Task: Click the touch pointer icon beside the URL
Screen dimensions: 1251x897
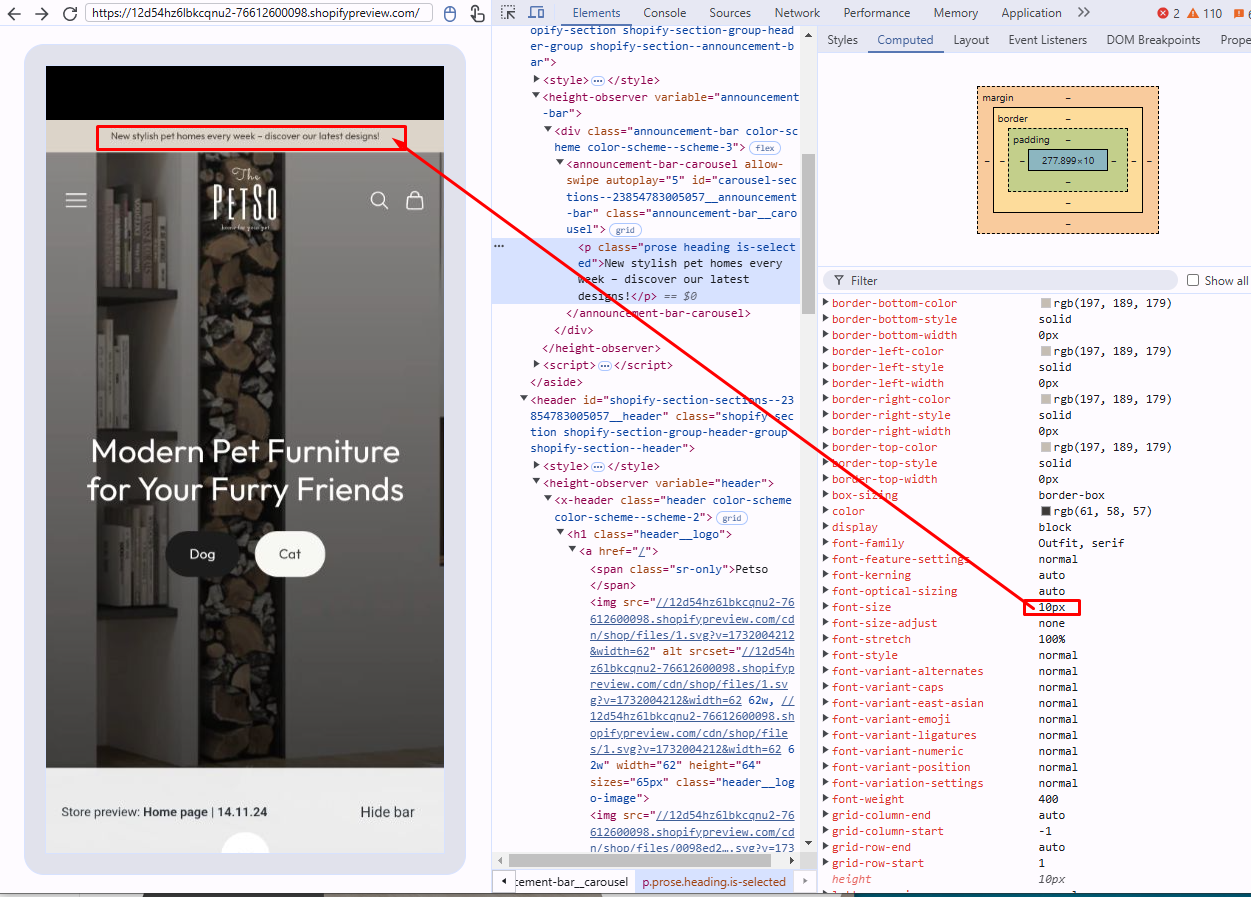Action: 477,14
